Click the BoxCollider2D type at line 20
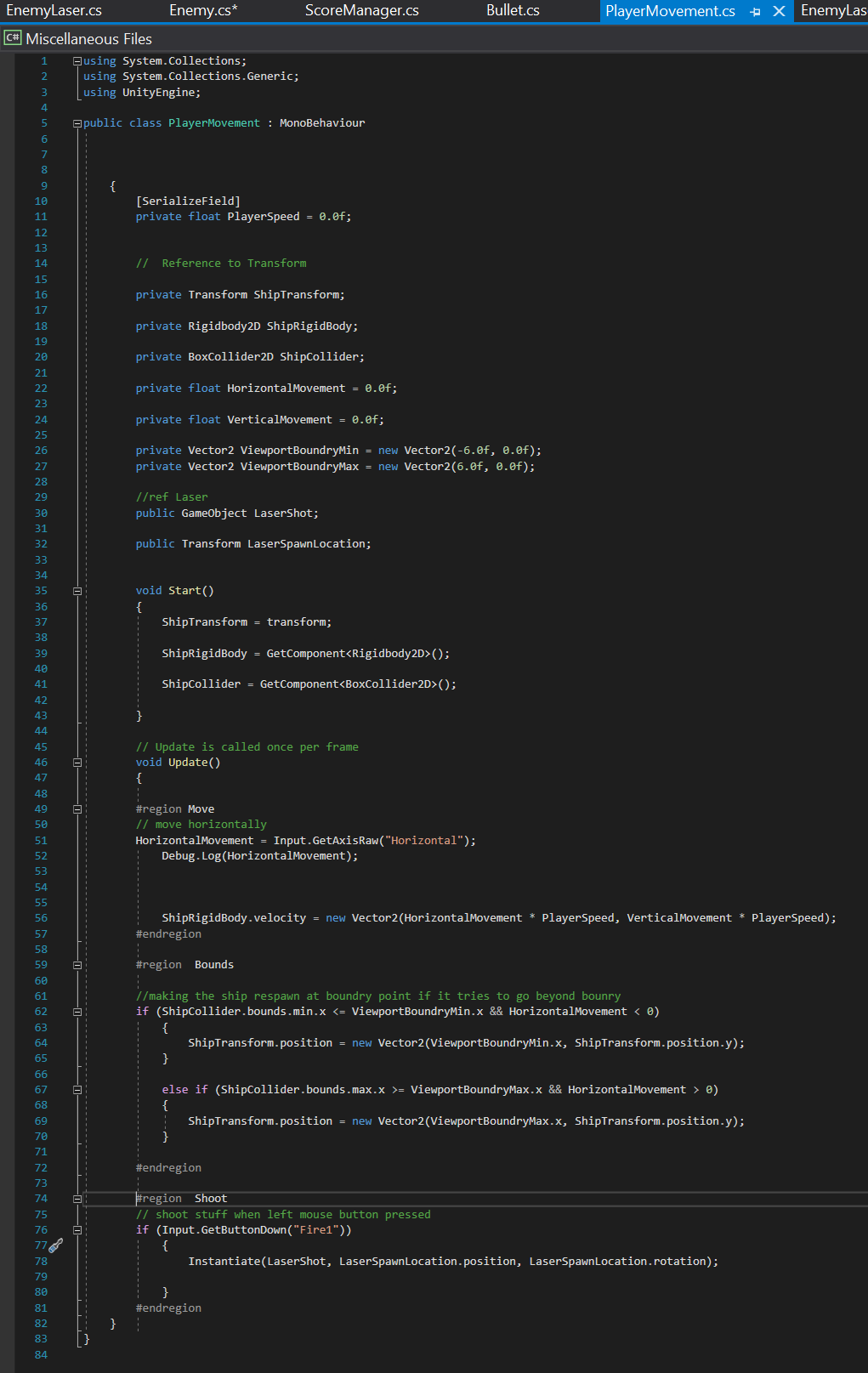 point(230,357)
